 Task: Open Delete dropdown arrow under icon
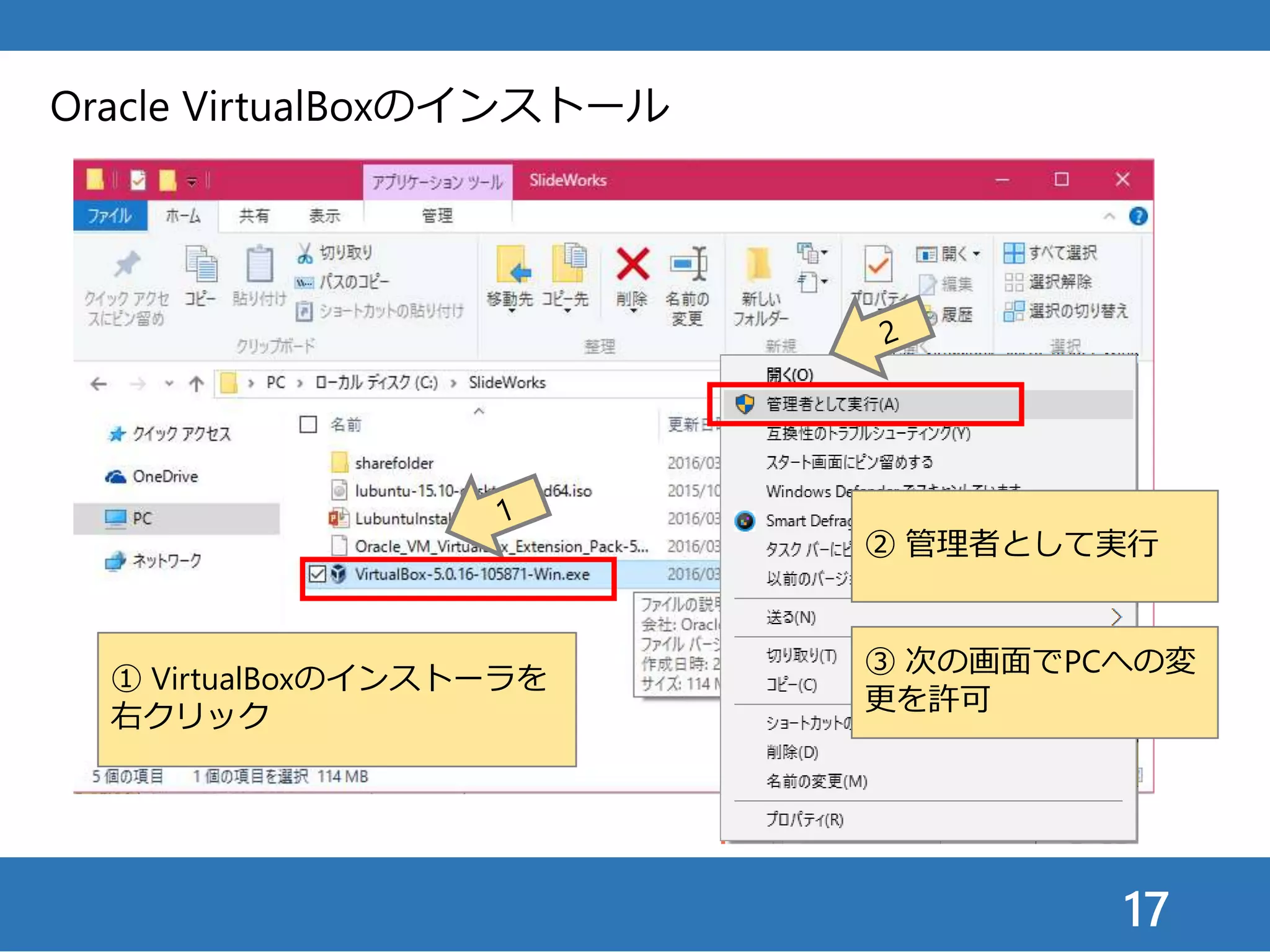[x=633, y=311]
